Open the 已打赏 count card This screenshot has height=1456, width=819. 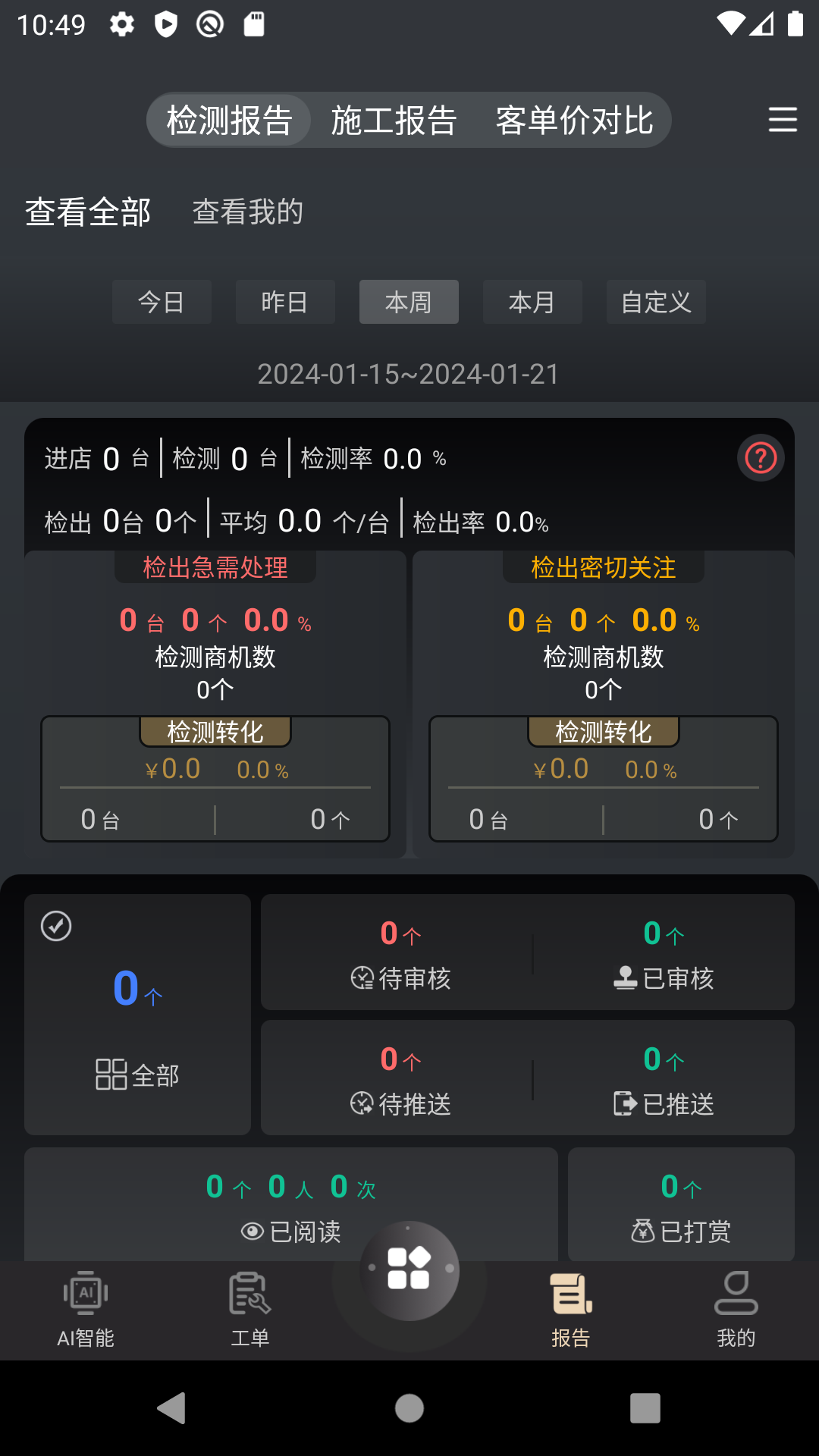pyautogui.click(x=681, y=1205)
